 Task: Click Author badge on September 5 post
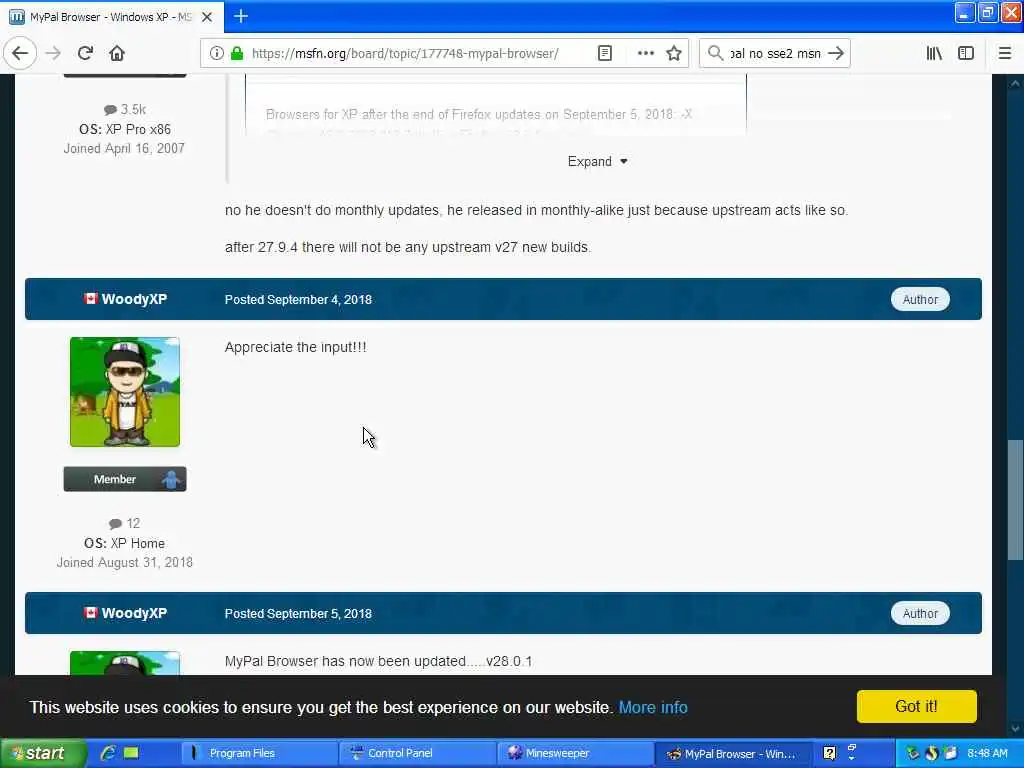click(920, 614)
